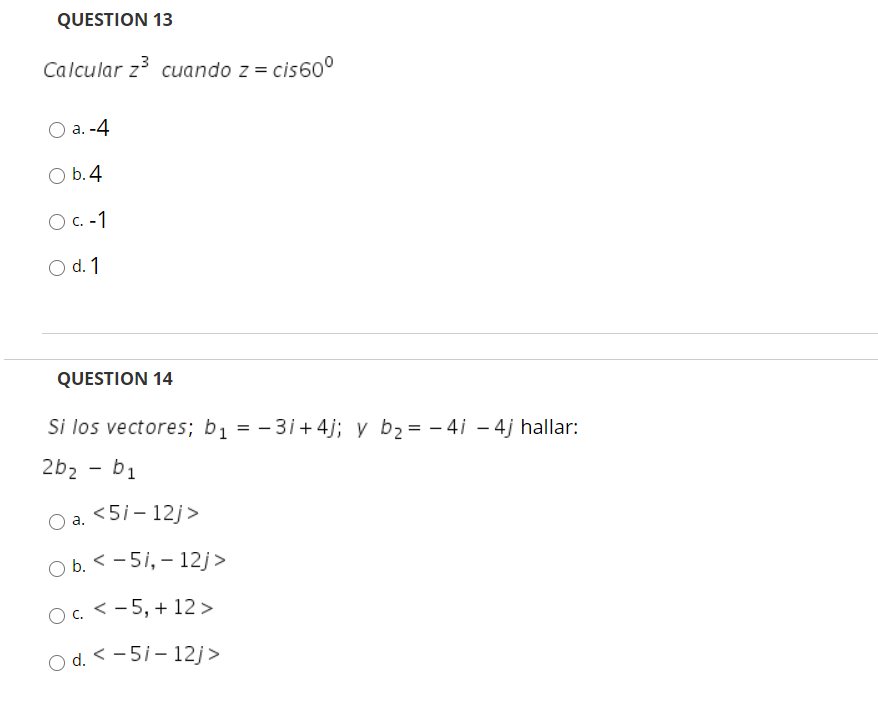This screenshot has width=878, height=710.
Task: Click the answer label 4 for option b
Action: tap(96, 173)
